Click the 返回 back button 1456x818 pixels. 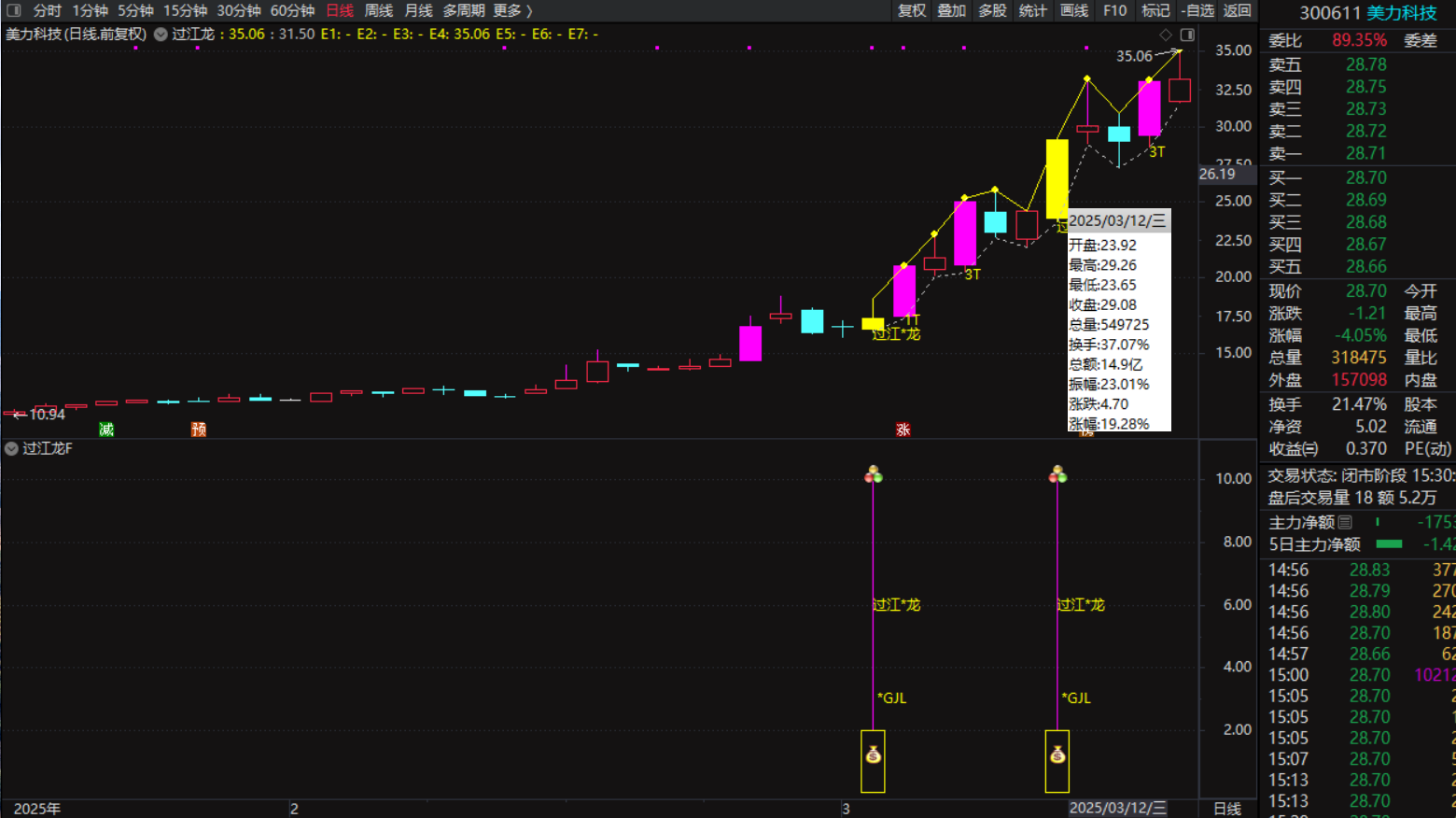pos(1237,10)
